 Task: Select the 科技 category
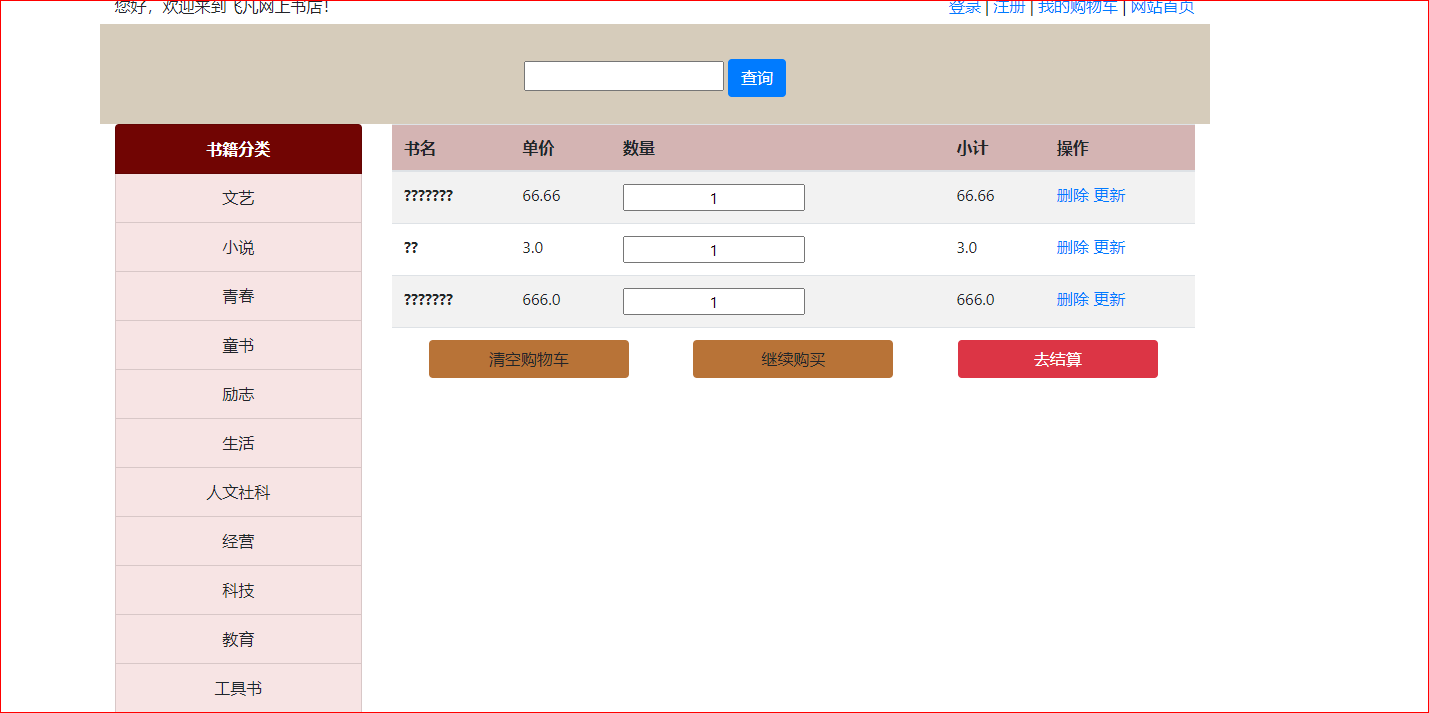tap(238, 590)
